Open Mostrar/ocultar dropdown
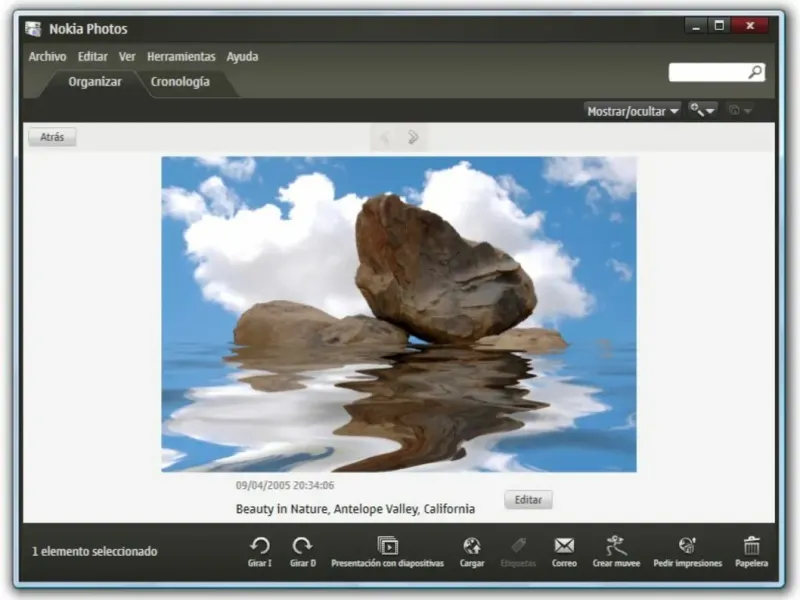This screenshot has height=600, width=800. pos(632,111)
